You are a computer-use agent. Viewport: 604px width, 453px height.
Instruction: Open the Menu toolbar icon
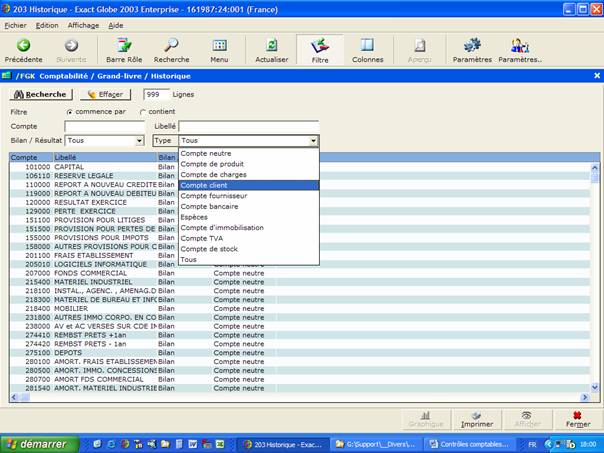(219, 45)
